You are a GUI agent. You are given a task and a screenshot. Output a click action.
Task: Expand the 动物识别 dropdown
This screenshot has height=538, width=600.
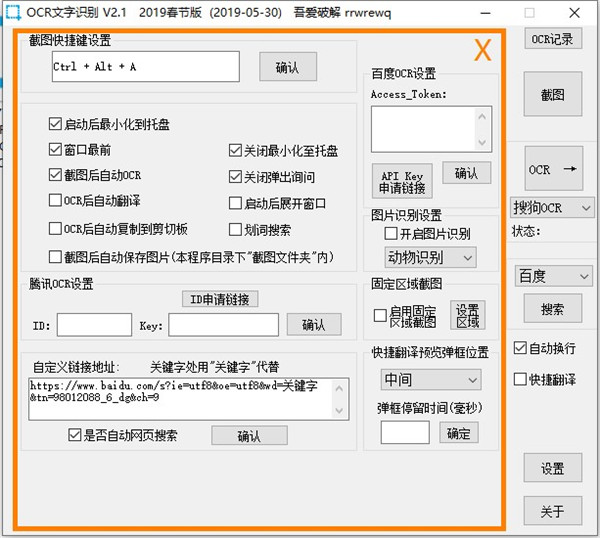click(x=430, y=257)
